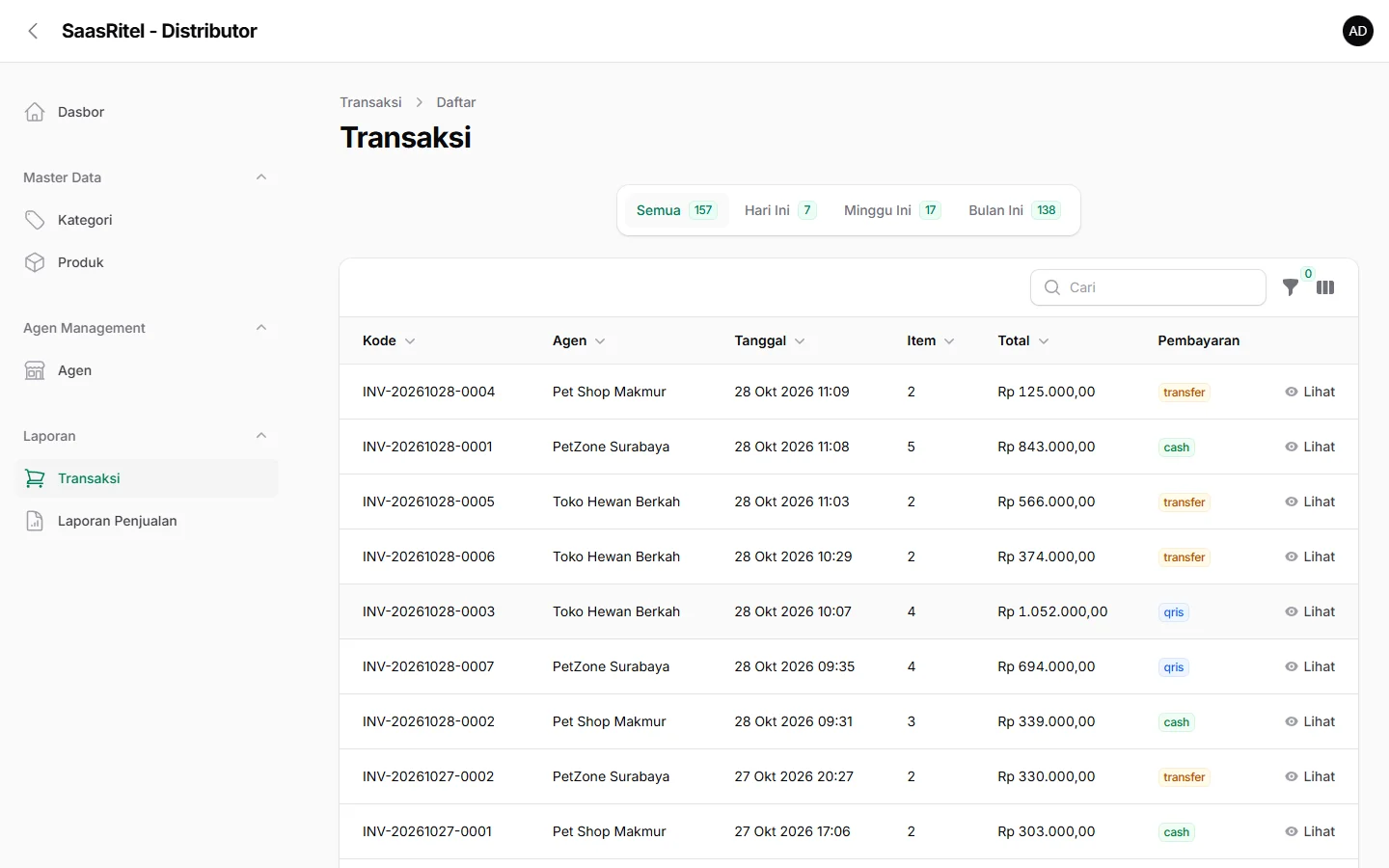Open Produk via its box icon
The image size is (1389, 868).
coord(35,262)
